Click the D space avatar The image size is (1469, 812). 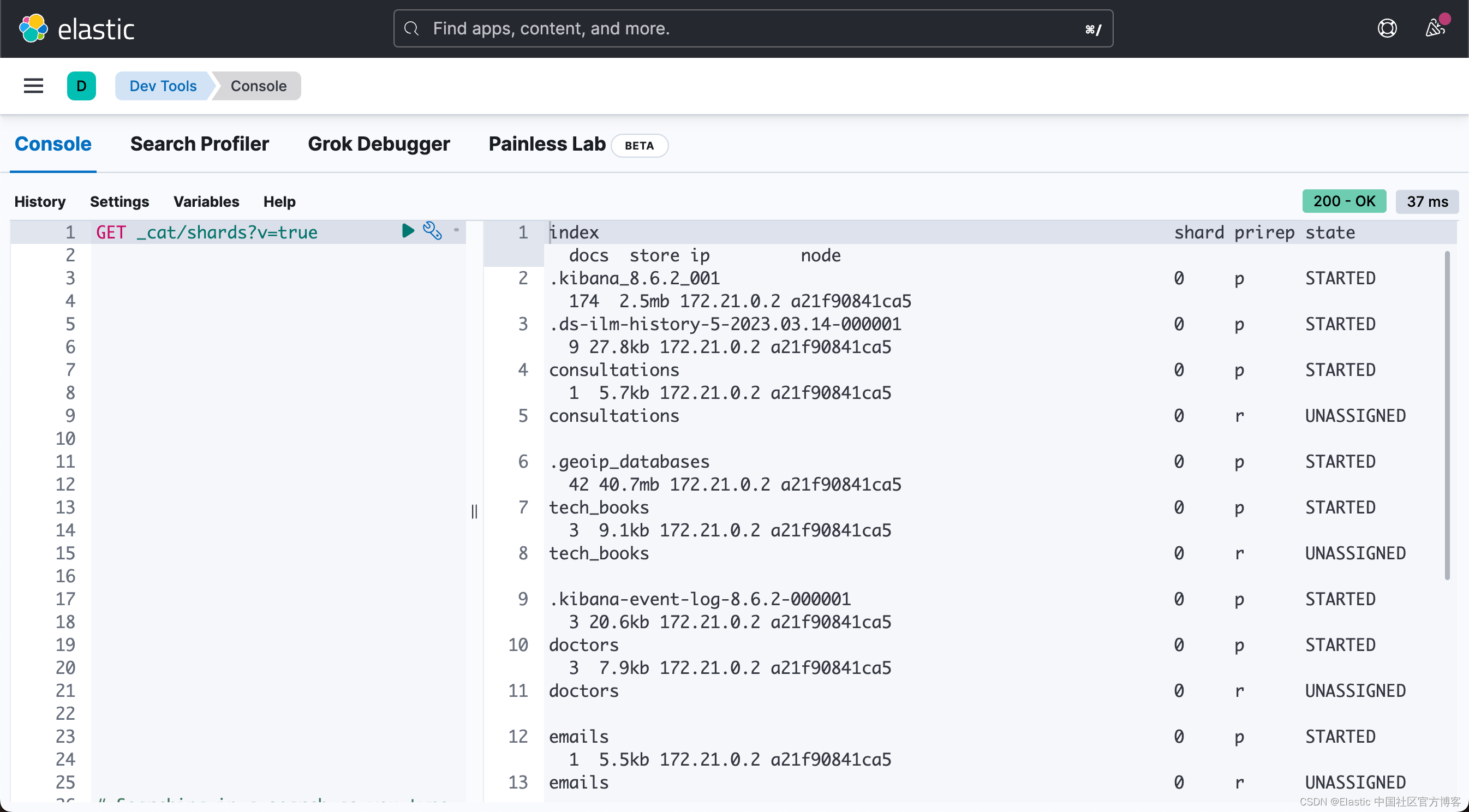pos(81,86)
